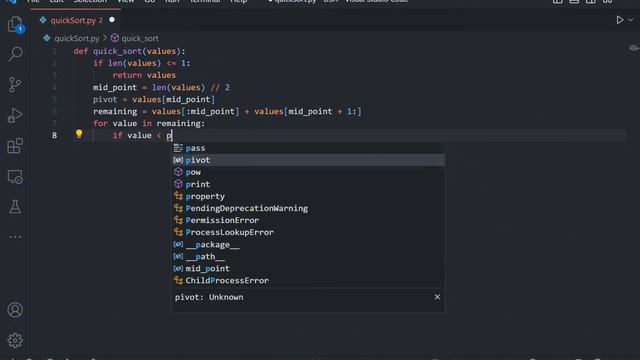Close the 'pivot: Unknown' details panel
This screenshot has height=360, width=640.
coord(437,297)
